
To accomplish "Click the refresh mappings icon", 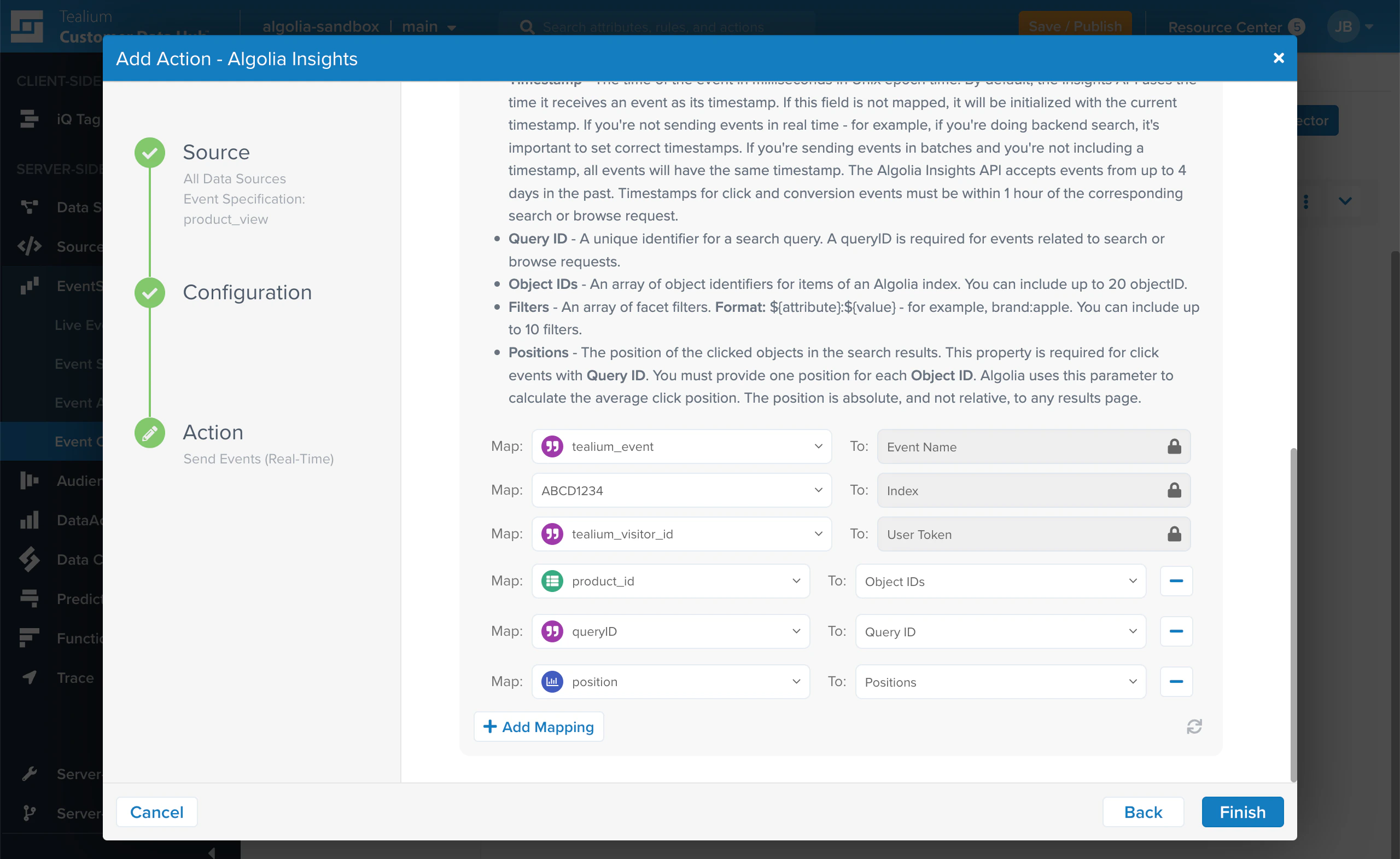I will [x=1194, y=727].
